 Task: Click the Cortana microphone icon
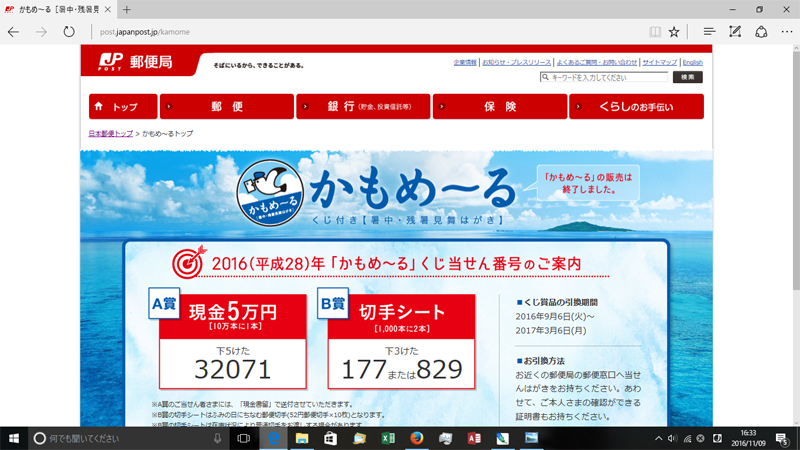(x=217, y=438)
